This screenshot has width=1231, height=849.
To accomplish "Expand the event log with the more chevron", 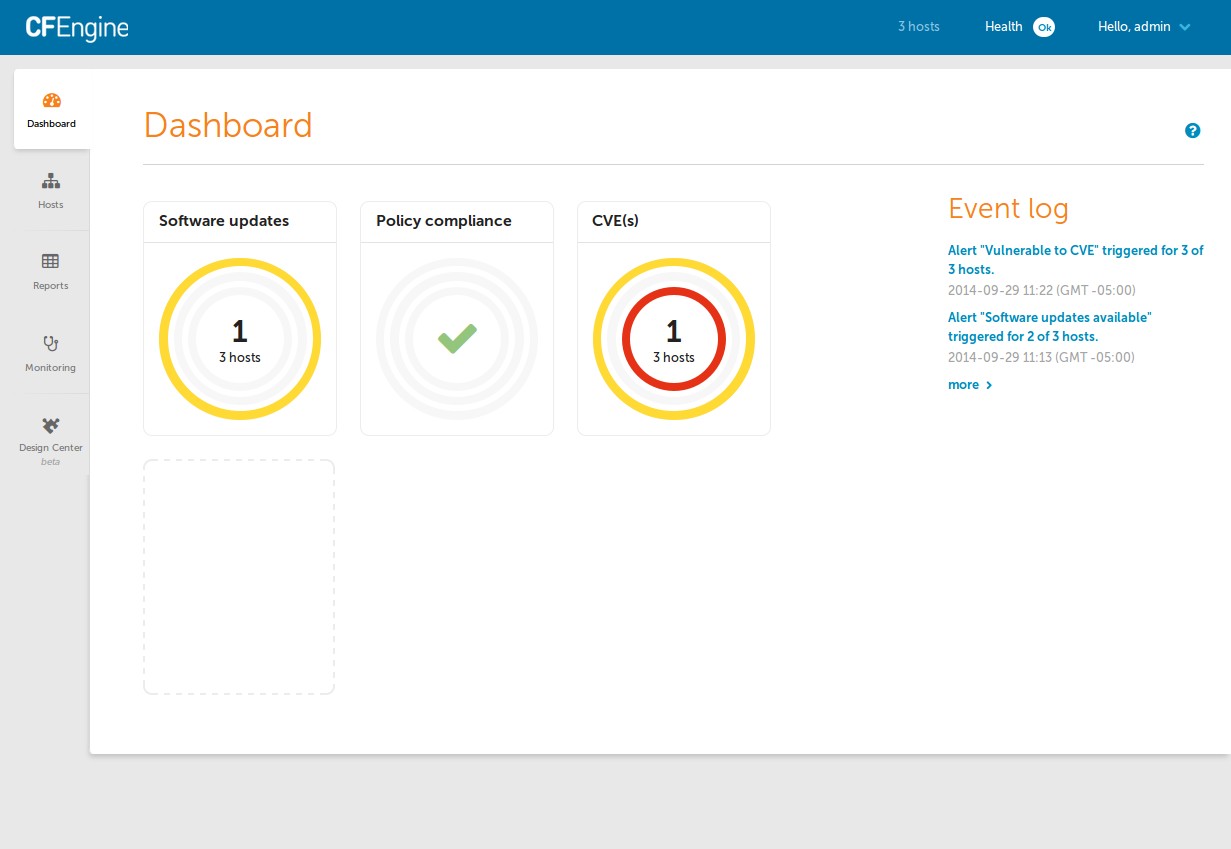I will tap(969, 384).
